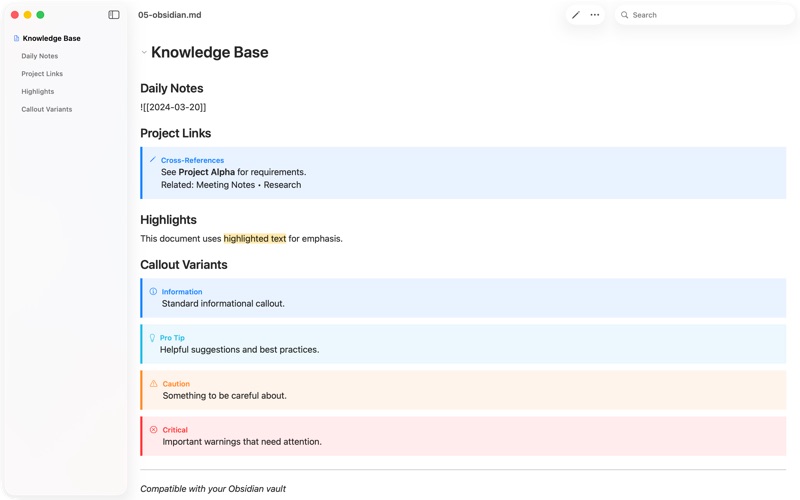Click the Critical callout title

(x=175, y=430)
